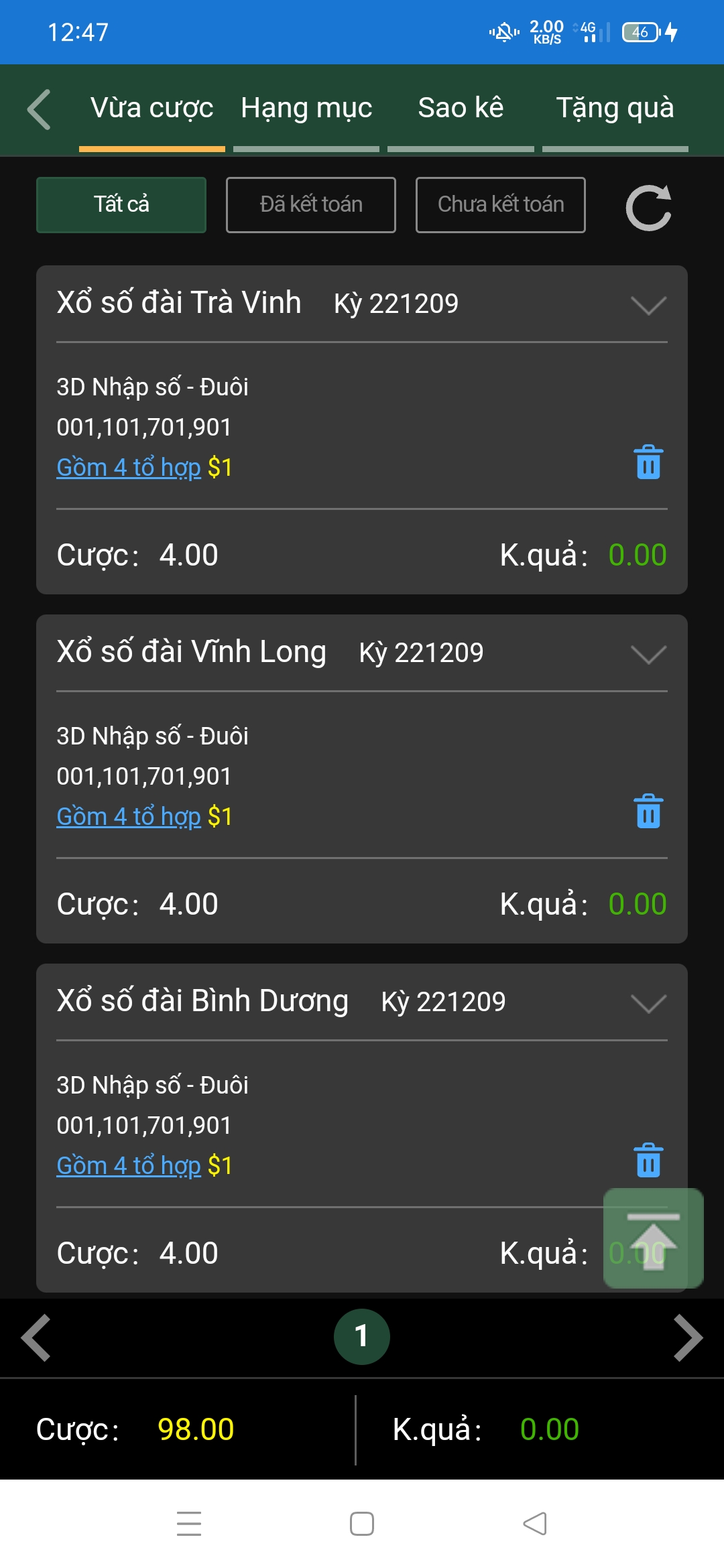Delete the Vĩnh Long lottery bet
The height and width of the screenshot is (1568, 724).
click(x=648, y=811)
